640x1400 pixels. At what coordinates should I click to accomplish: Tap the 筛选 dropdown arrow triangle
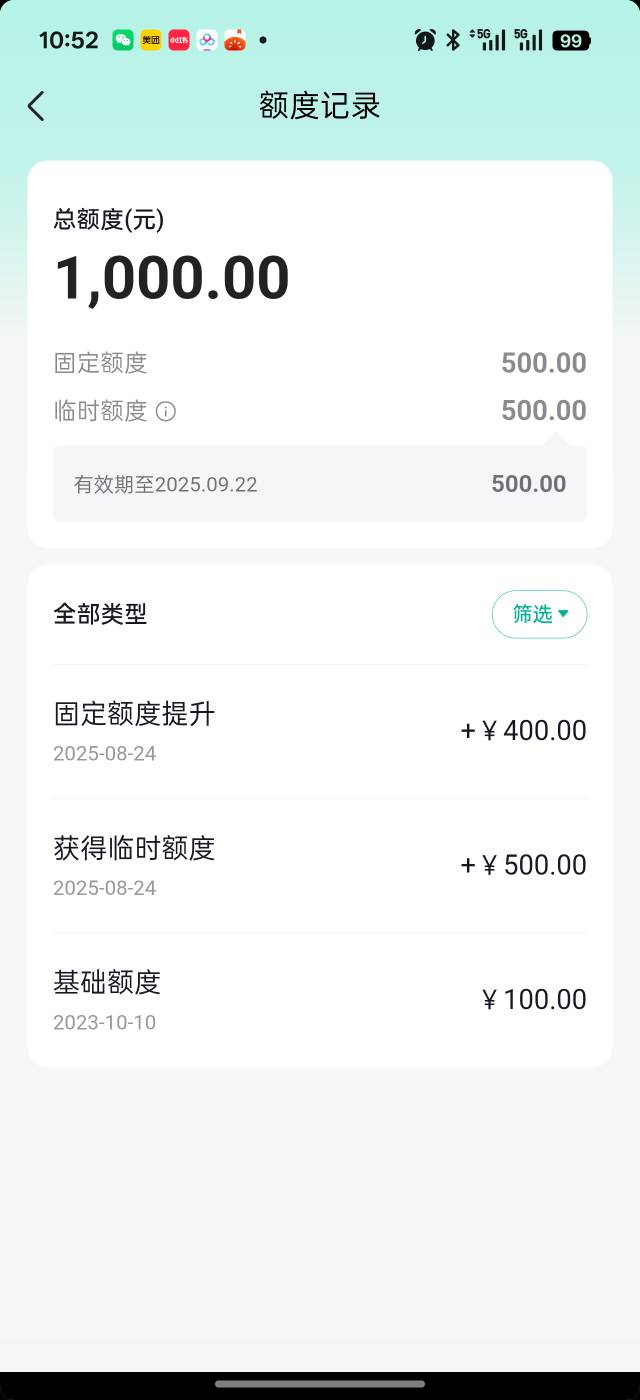pyautogui.click(x=564, y=614)
